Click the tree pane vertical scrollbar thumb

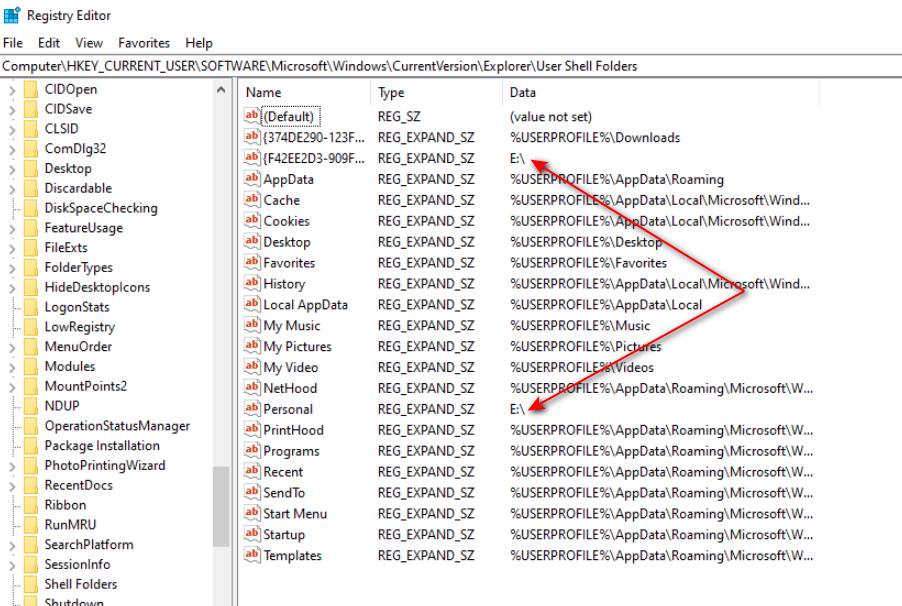coord(221,506)
